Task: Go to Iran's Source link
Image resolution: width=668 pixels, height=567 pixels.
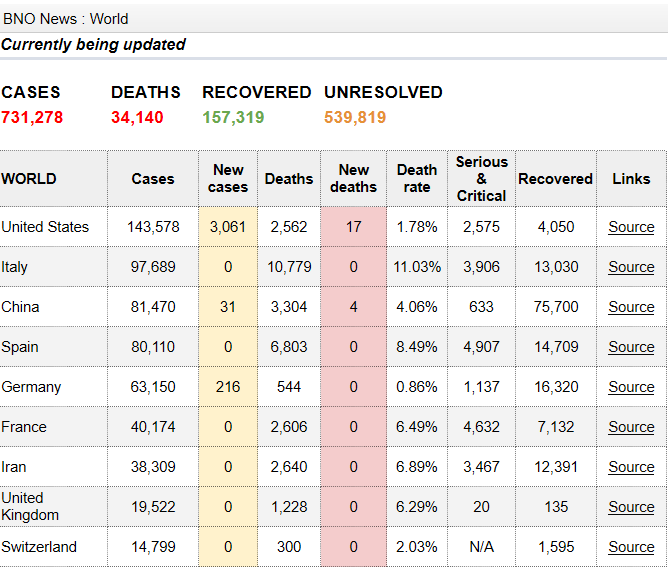Action: [x=631, y=467]
